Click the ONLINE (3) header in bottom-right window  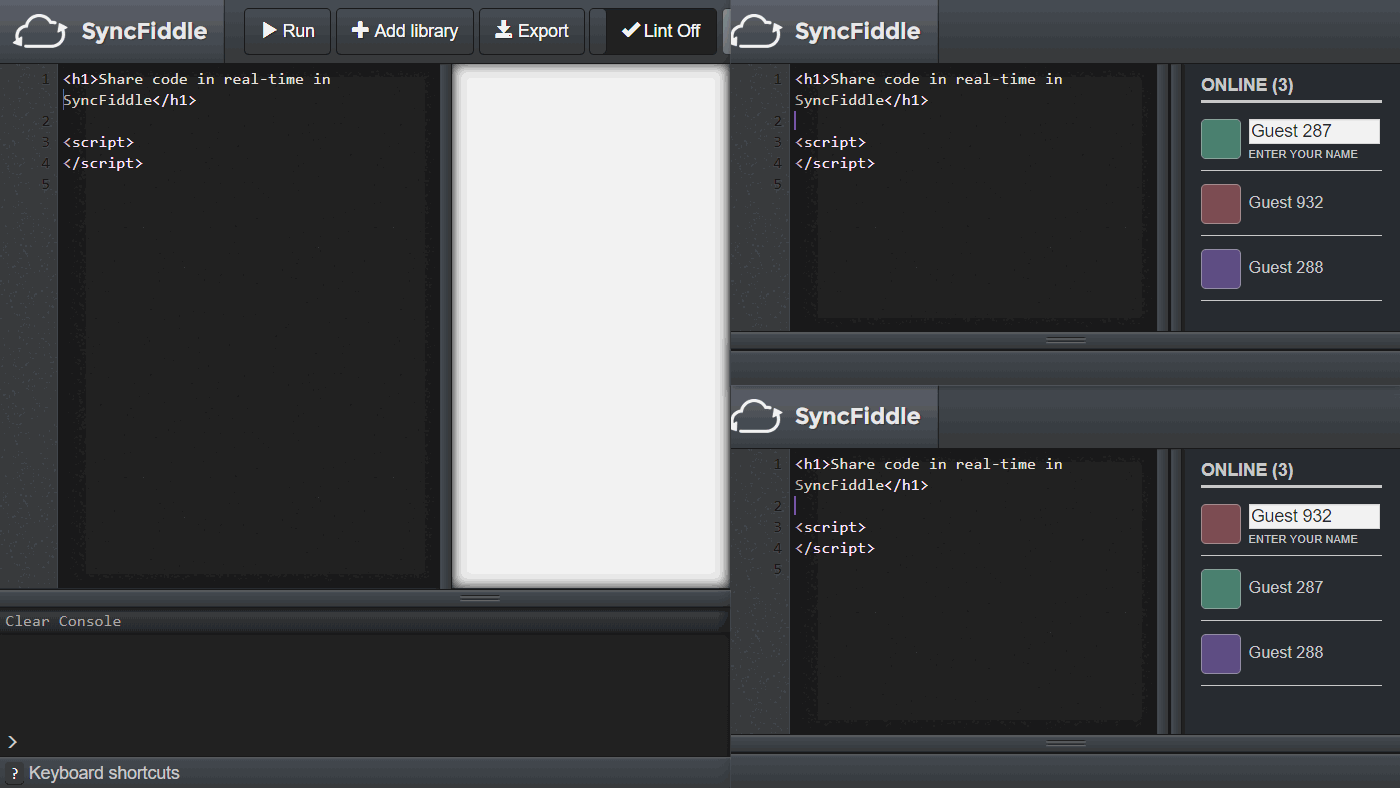coord(1247,470)
